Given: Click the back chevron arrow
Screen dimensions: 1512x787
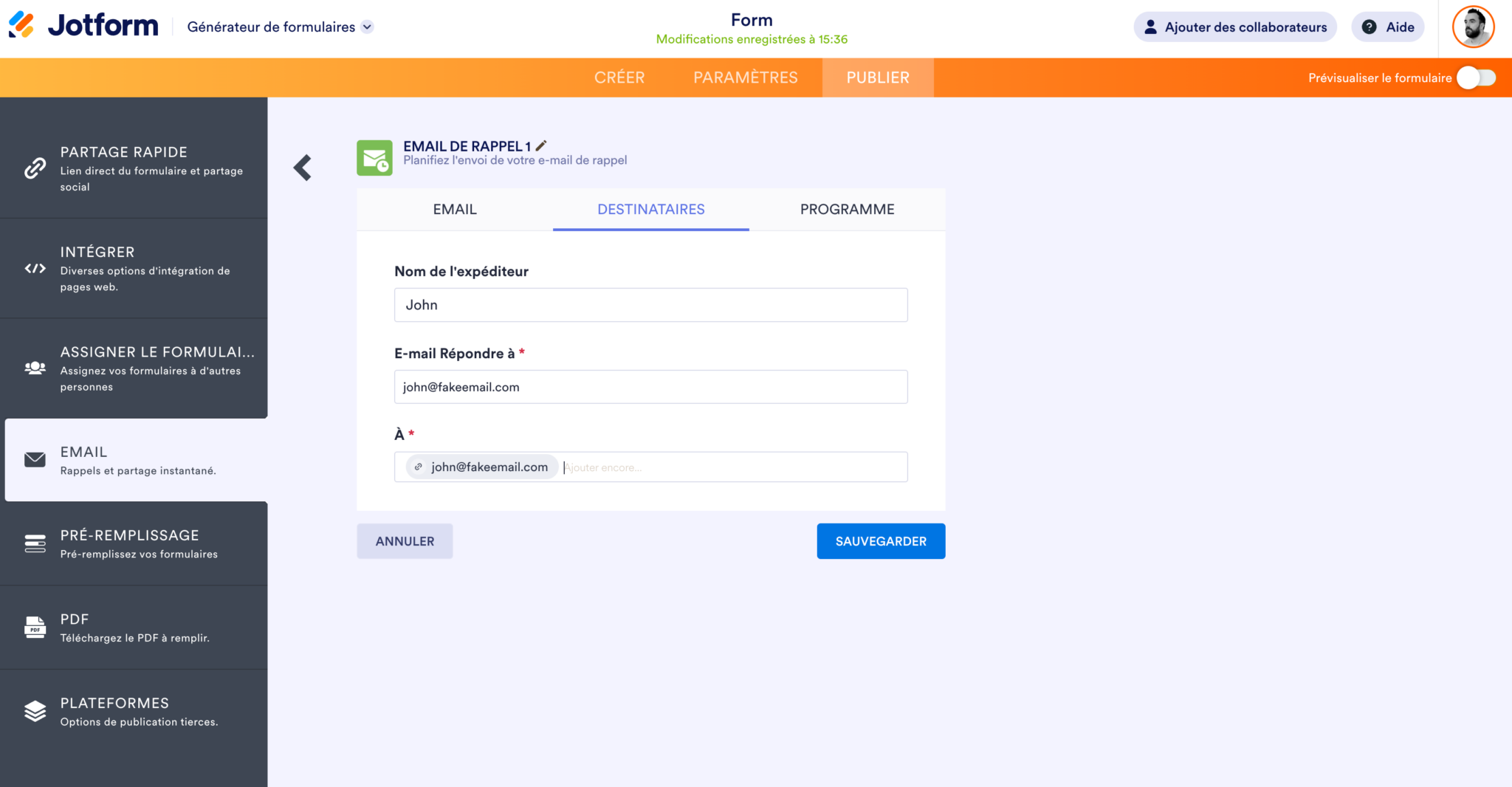Looking at the screenshot, I should (303, 167).
